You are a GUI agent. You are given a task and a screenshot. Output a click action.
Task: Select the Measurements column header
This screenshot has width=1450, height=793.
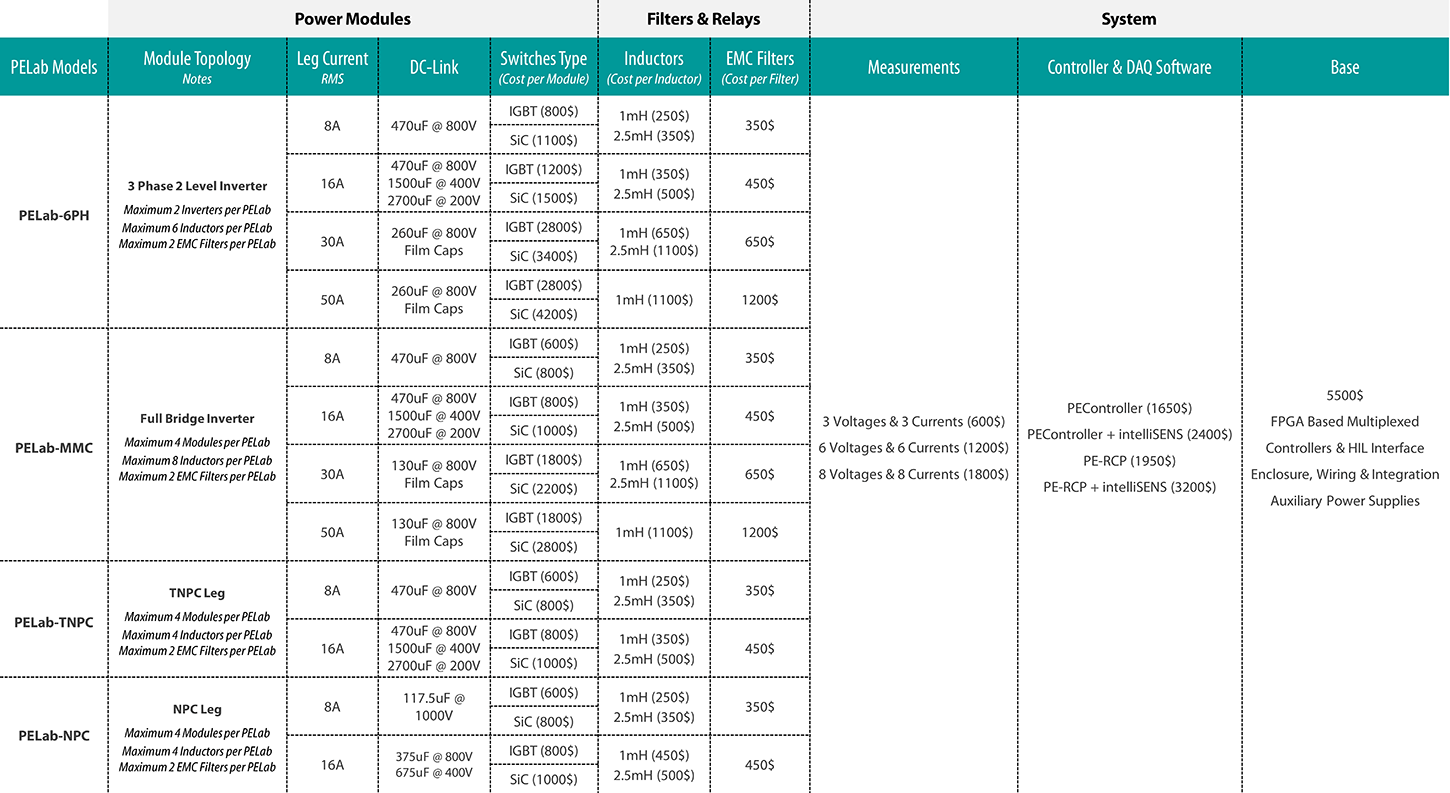[914, 67]
